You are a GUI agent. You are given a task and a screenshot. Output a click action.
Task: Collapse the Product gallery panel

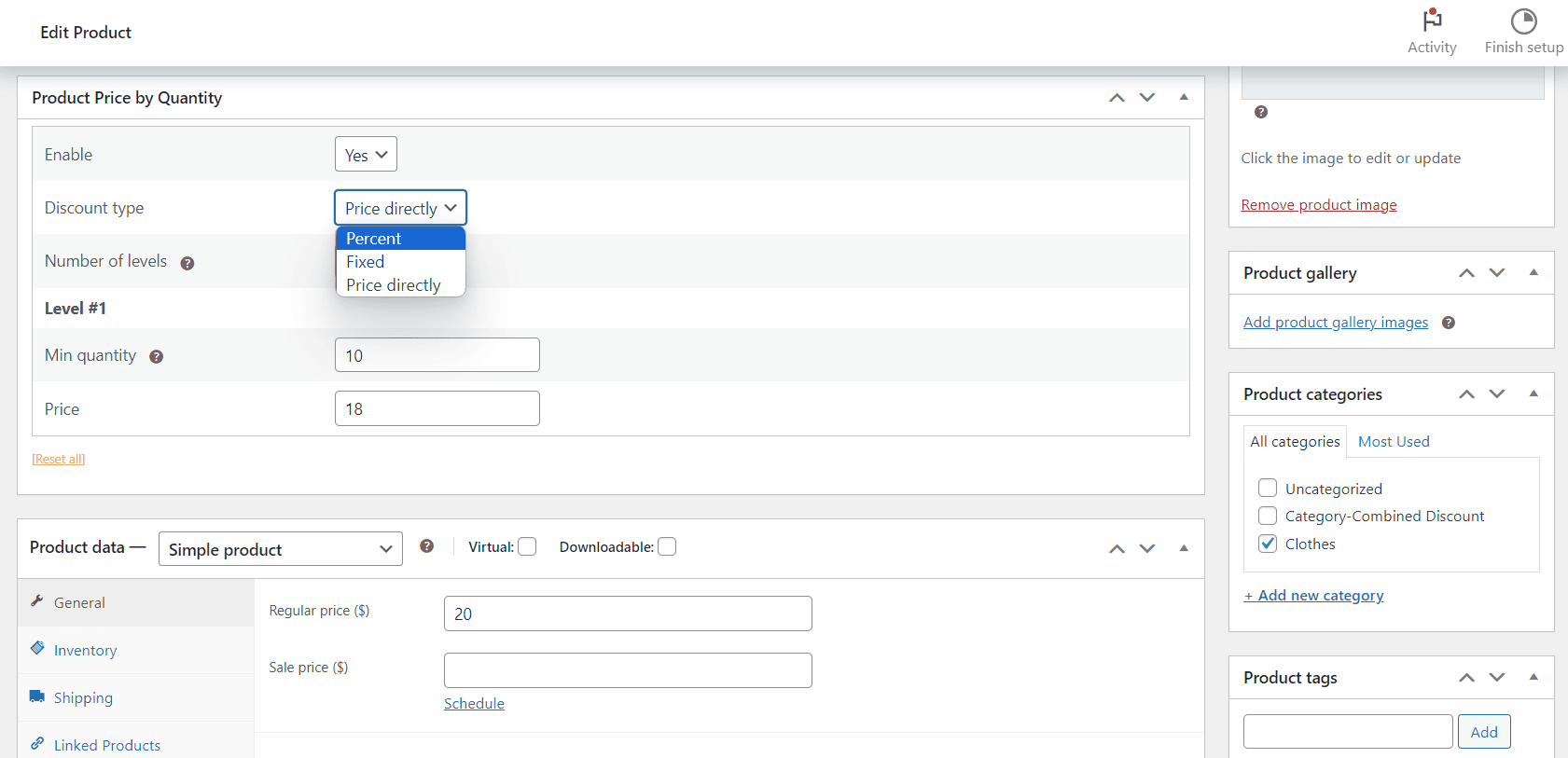pos(1533,273)
